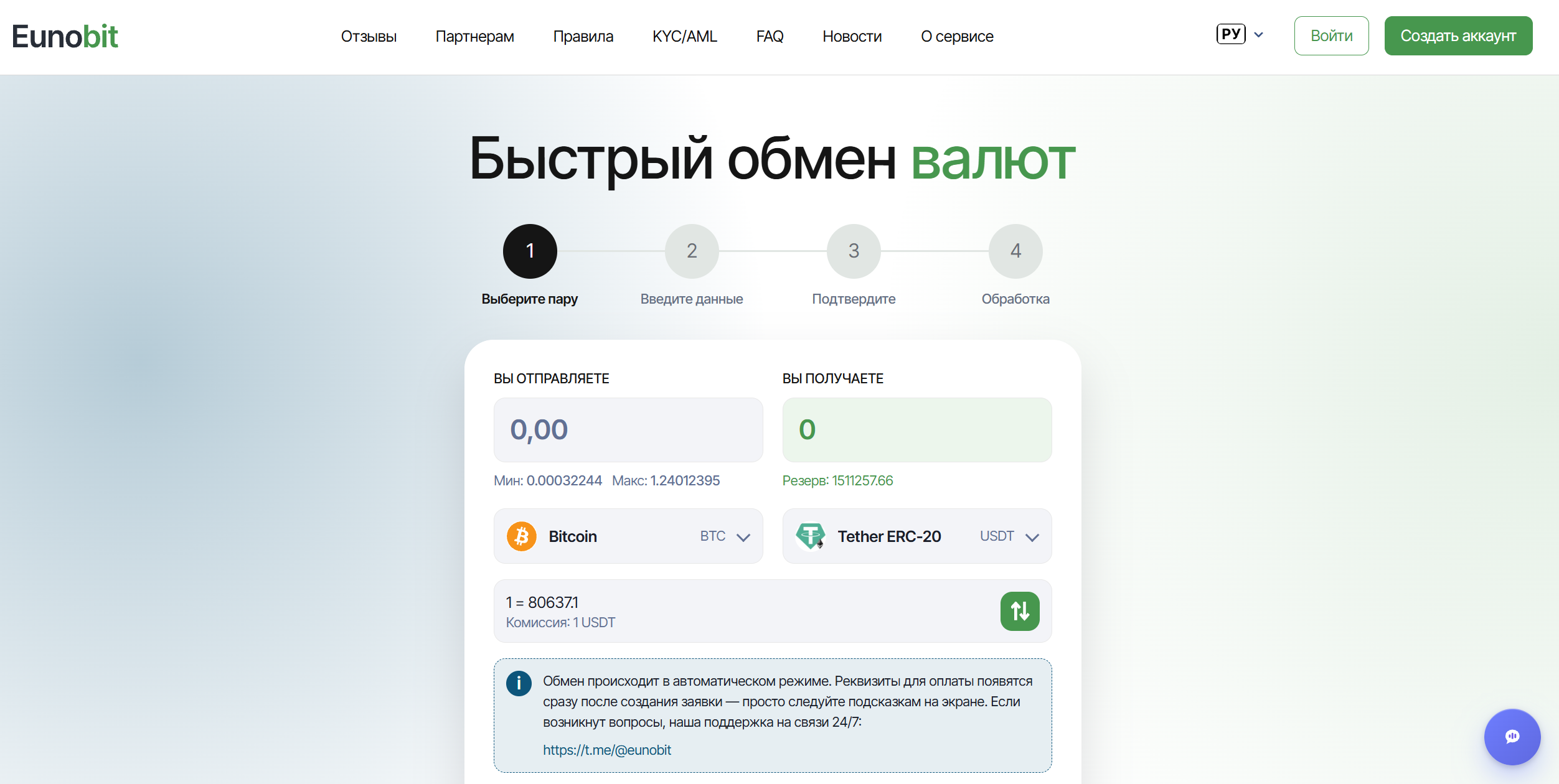The height and width of the screenshot is (784, 1559).
Task: Open the Tether ERC-20 USDT dropdown
Action: (917, 536)
